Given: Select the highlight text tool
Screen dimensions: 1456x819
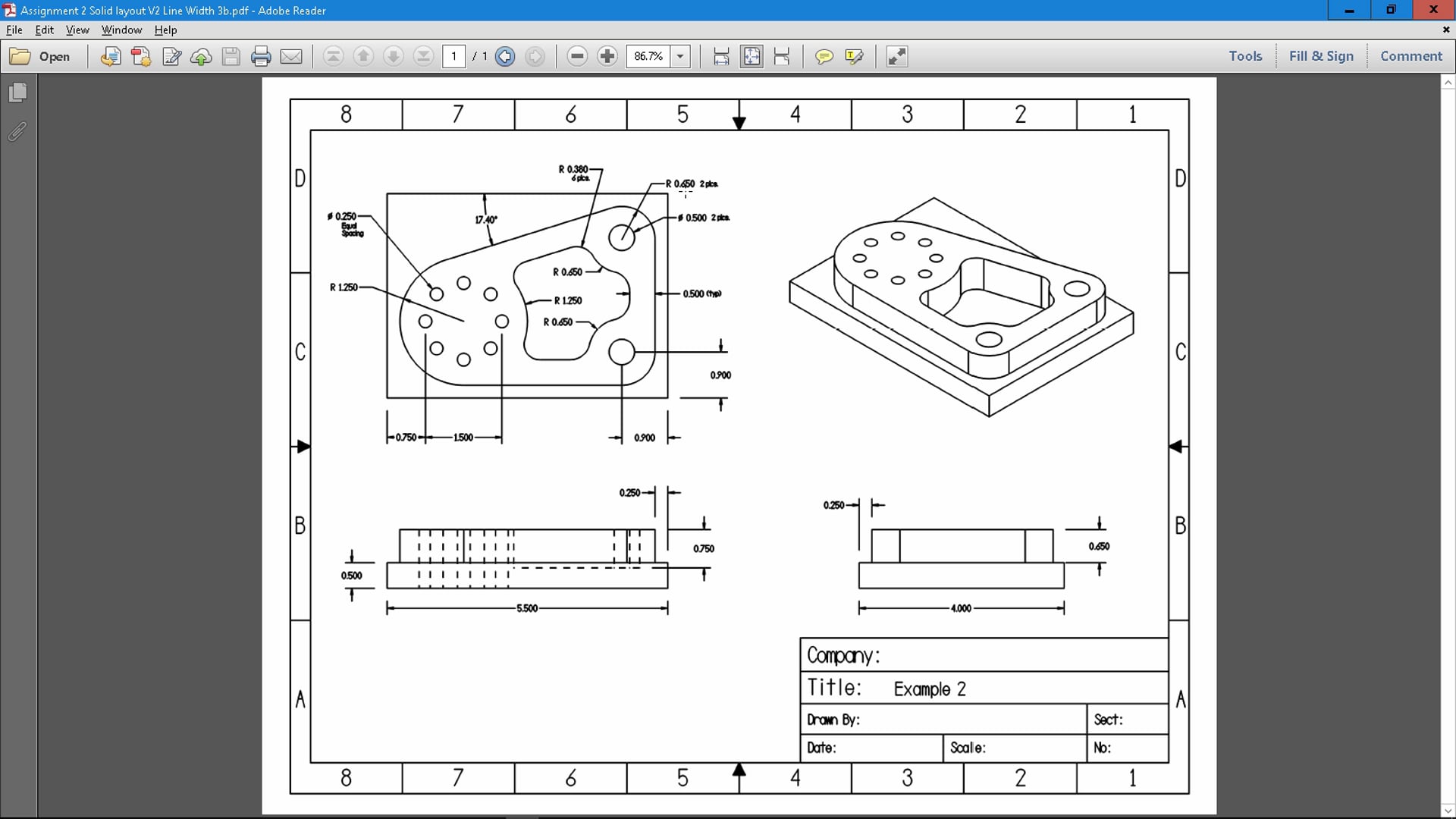Looking at the screenshot, I should tap(854, 56).
